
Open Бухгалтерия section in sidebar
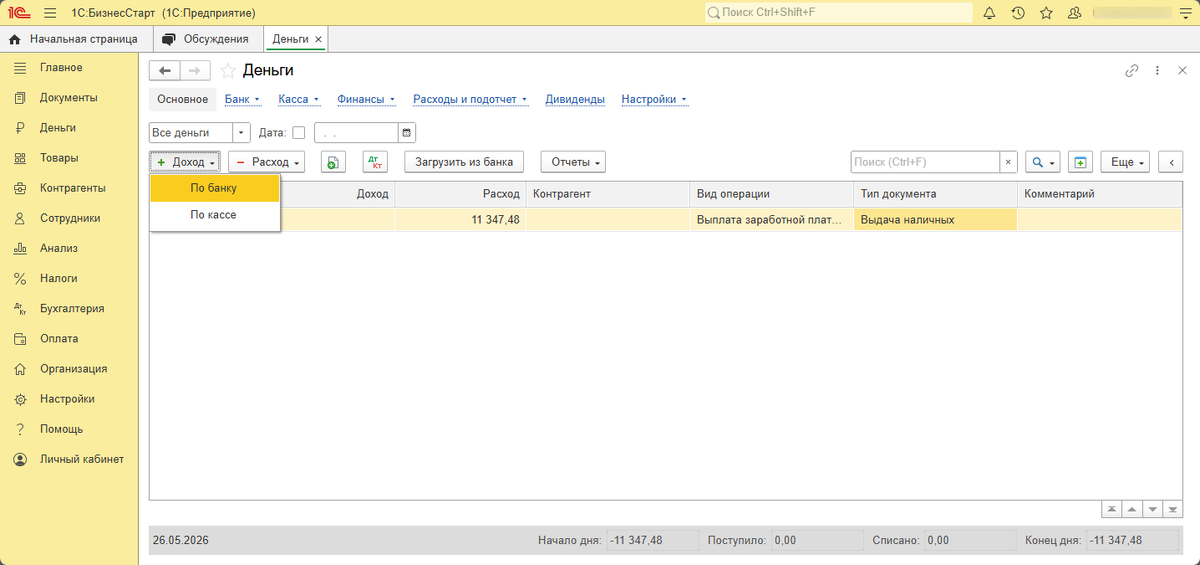point(69,308)
